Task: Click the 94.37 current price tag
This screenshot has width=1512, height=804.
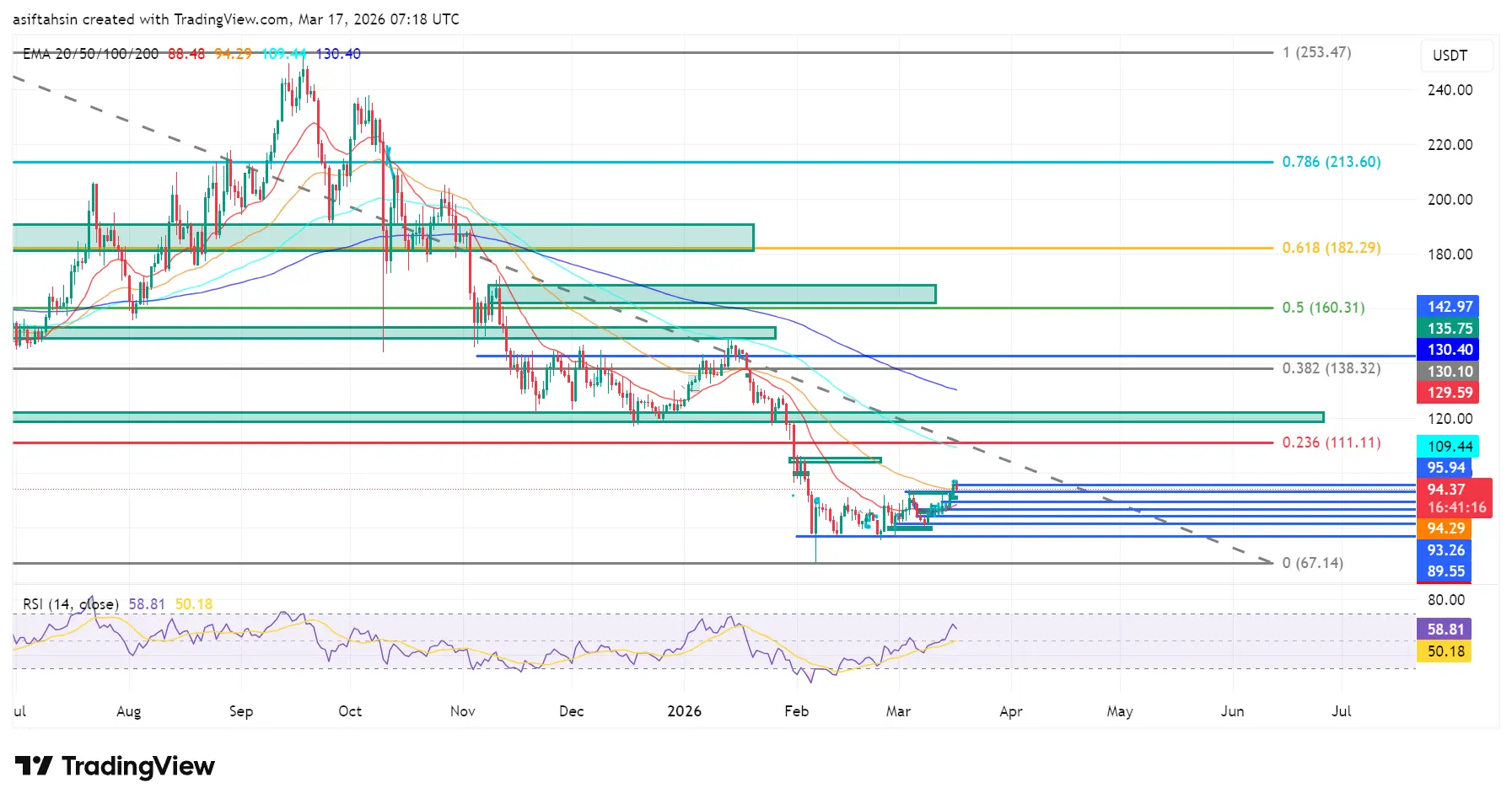Action: tap(1448, 490)
